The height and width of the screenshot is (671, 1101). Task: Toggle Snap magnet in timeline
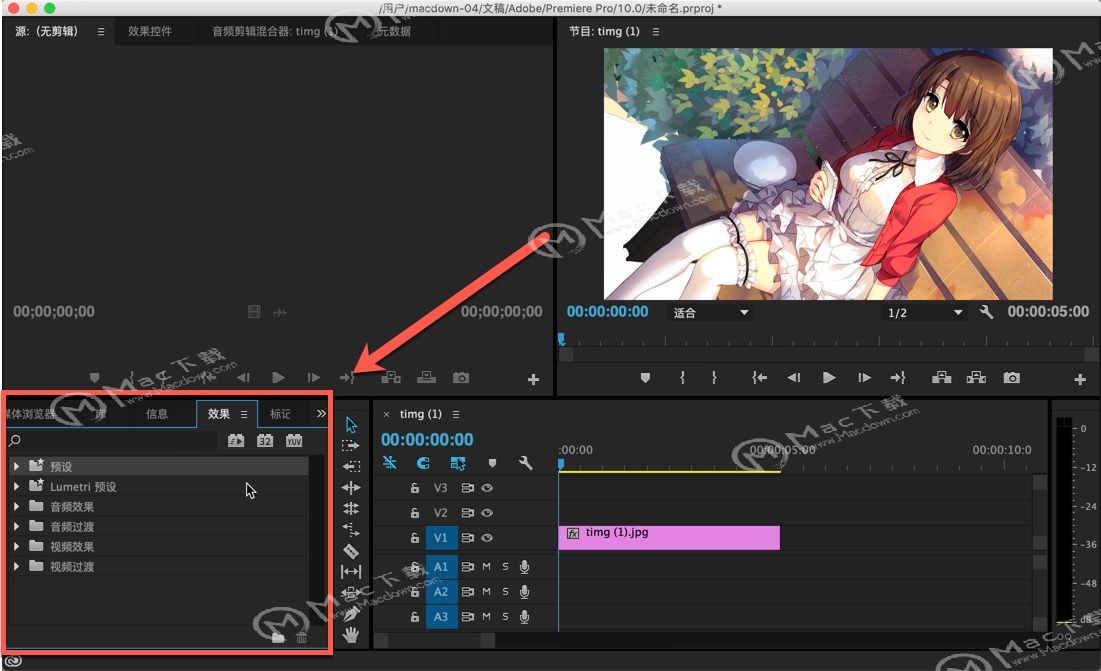[423, 463]
